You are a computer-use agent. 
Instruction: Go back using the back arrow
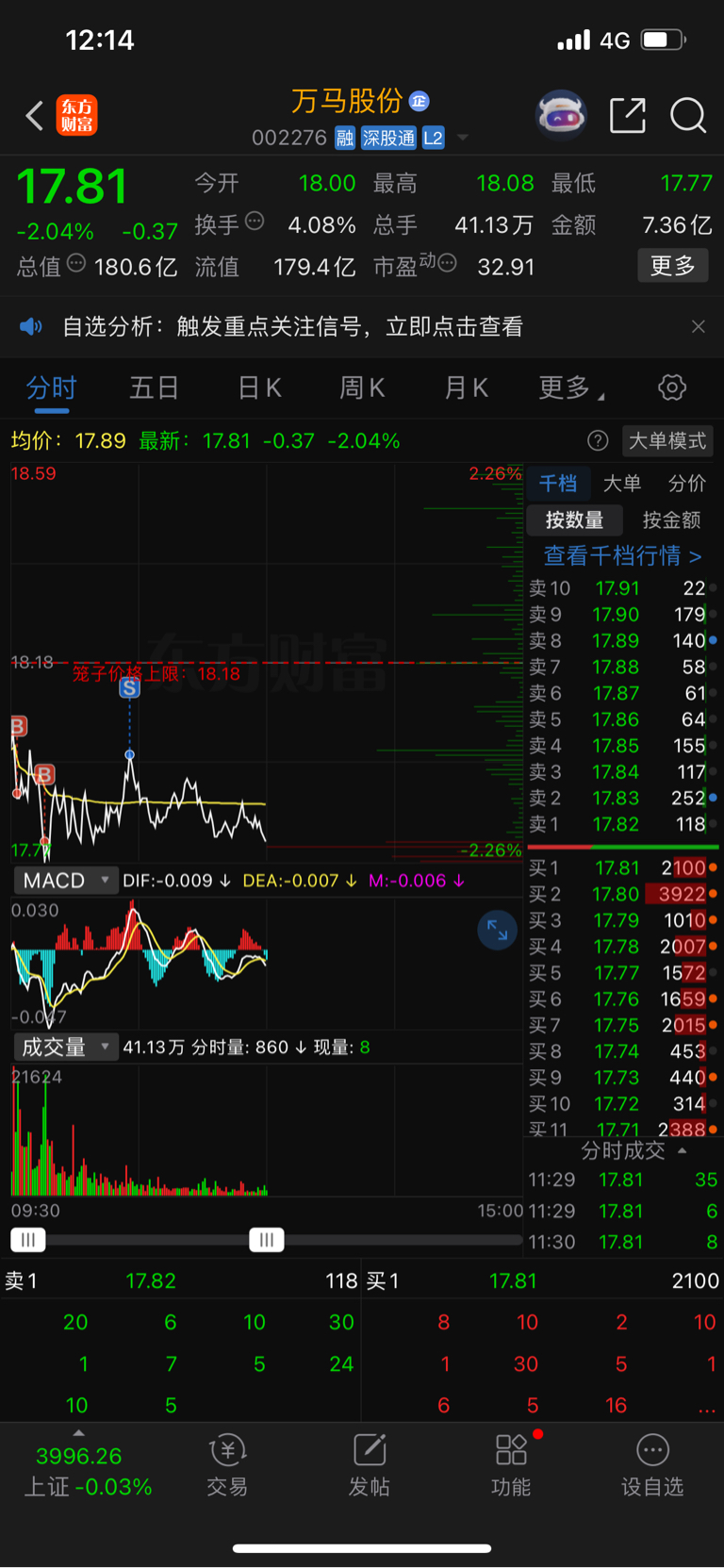pos(35,116)
